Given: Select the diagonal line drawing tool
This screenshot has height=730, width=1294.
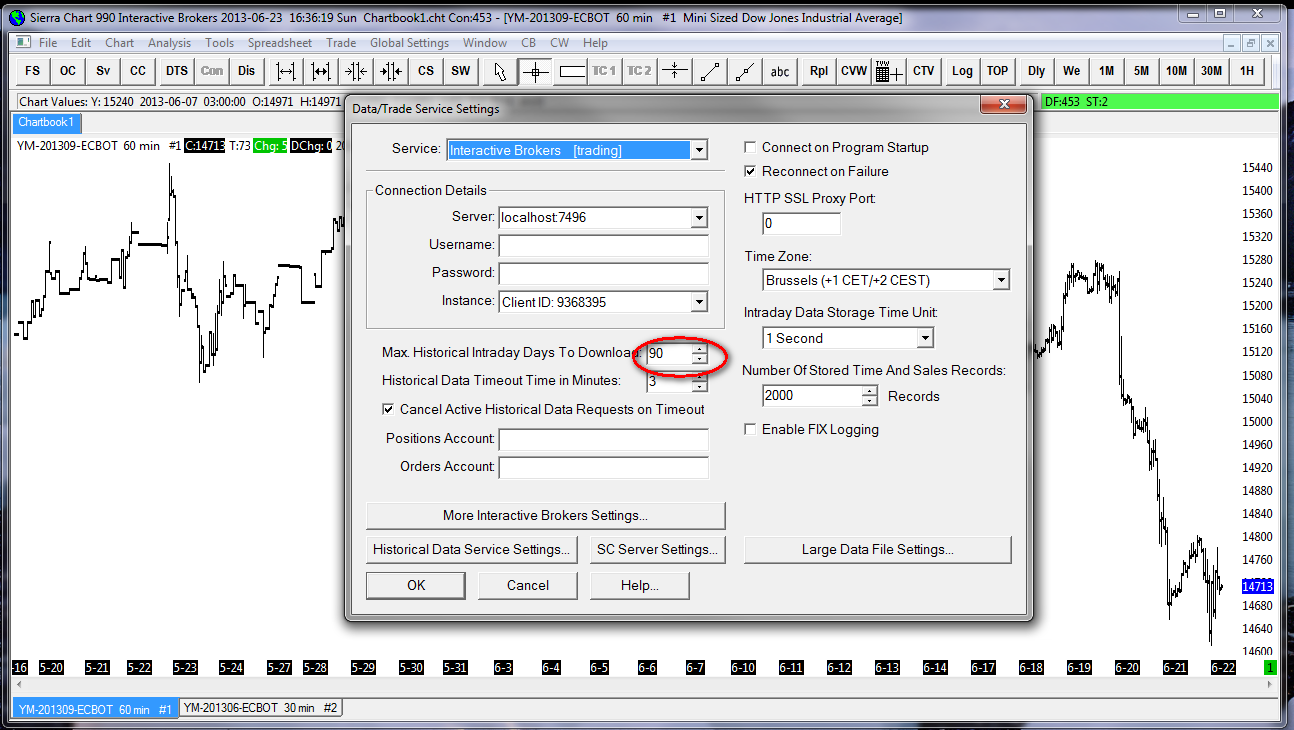Looking at the screenshot, I should click(x=711, y=71).
